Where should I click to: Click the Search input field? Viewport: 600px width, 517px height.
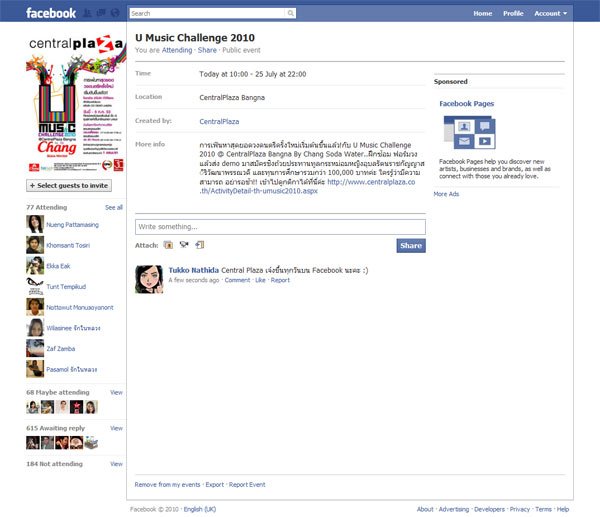(x=208, y=13)
